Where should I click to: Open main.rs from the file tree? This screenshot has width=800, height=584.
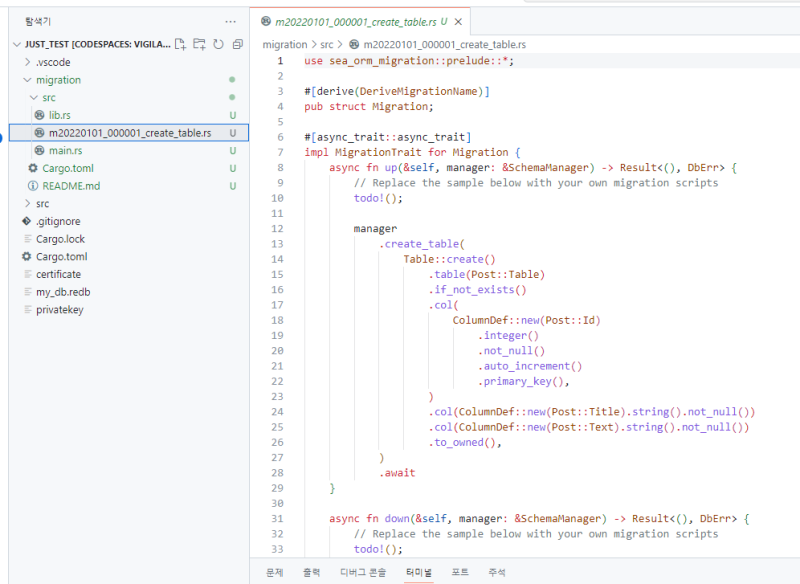(65, 150)
